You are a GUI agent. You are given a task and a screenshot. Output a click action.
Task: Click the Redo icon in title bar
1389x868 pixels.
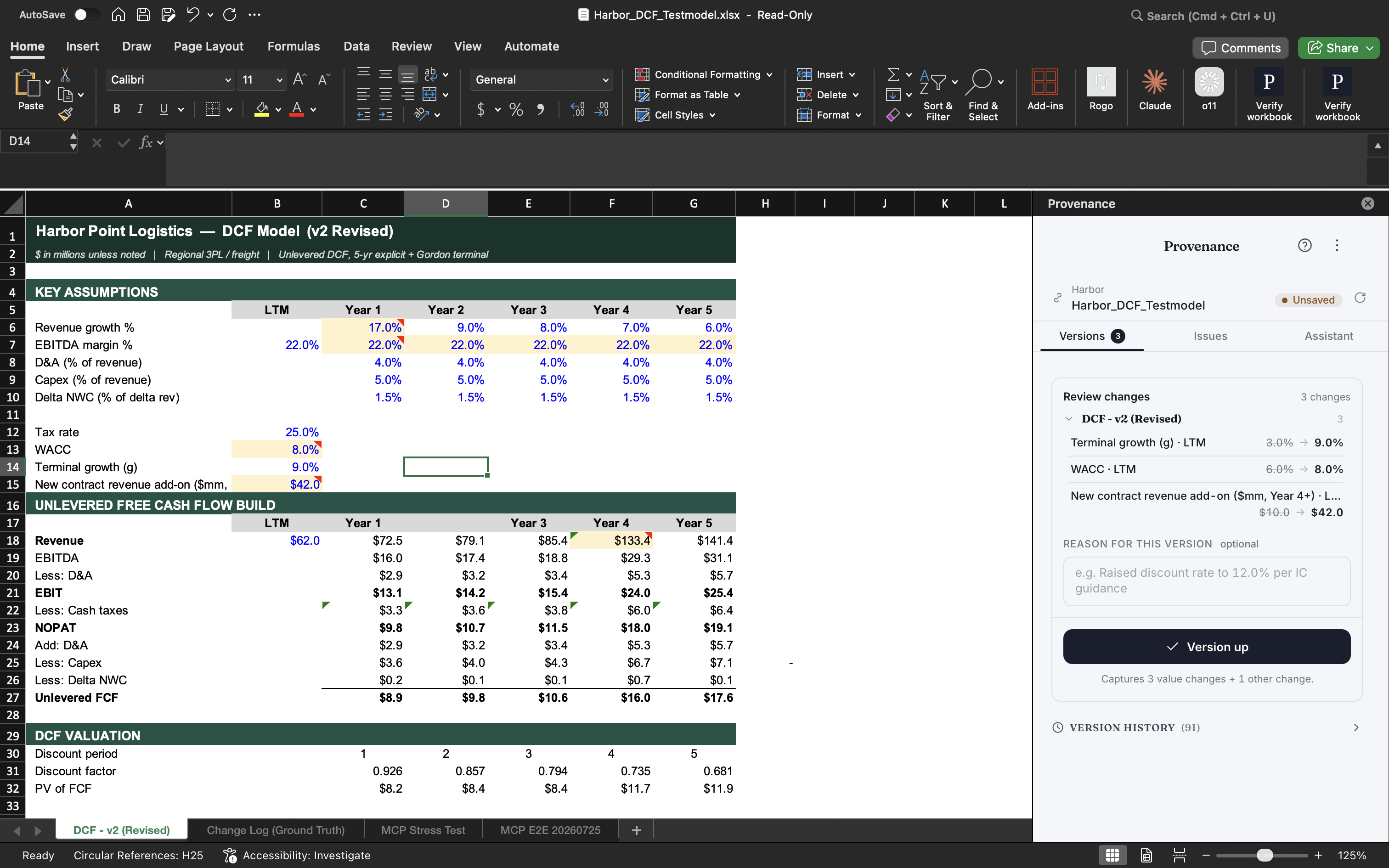[230, 15]
